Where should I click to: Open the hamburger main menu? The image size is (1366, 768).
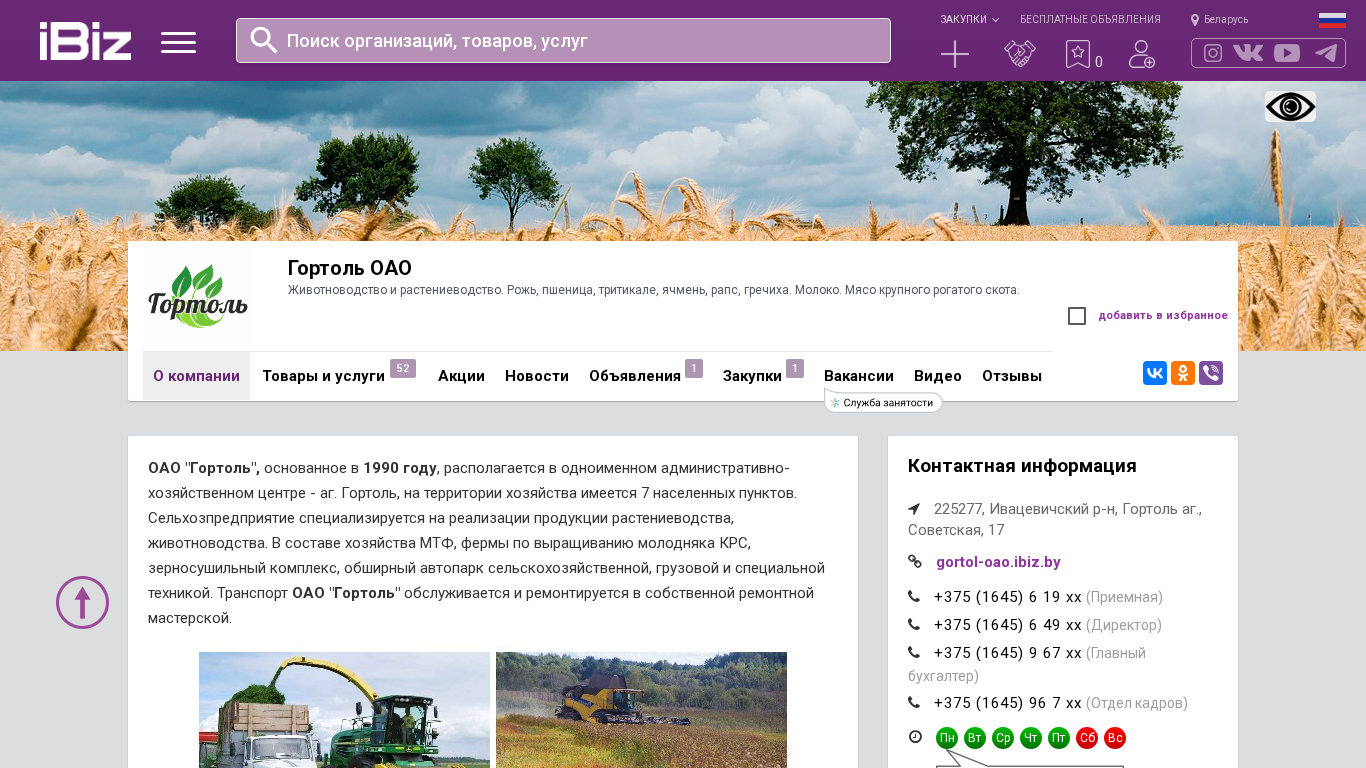[x=178, y=42]
